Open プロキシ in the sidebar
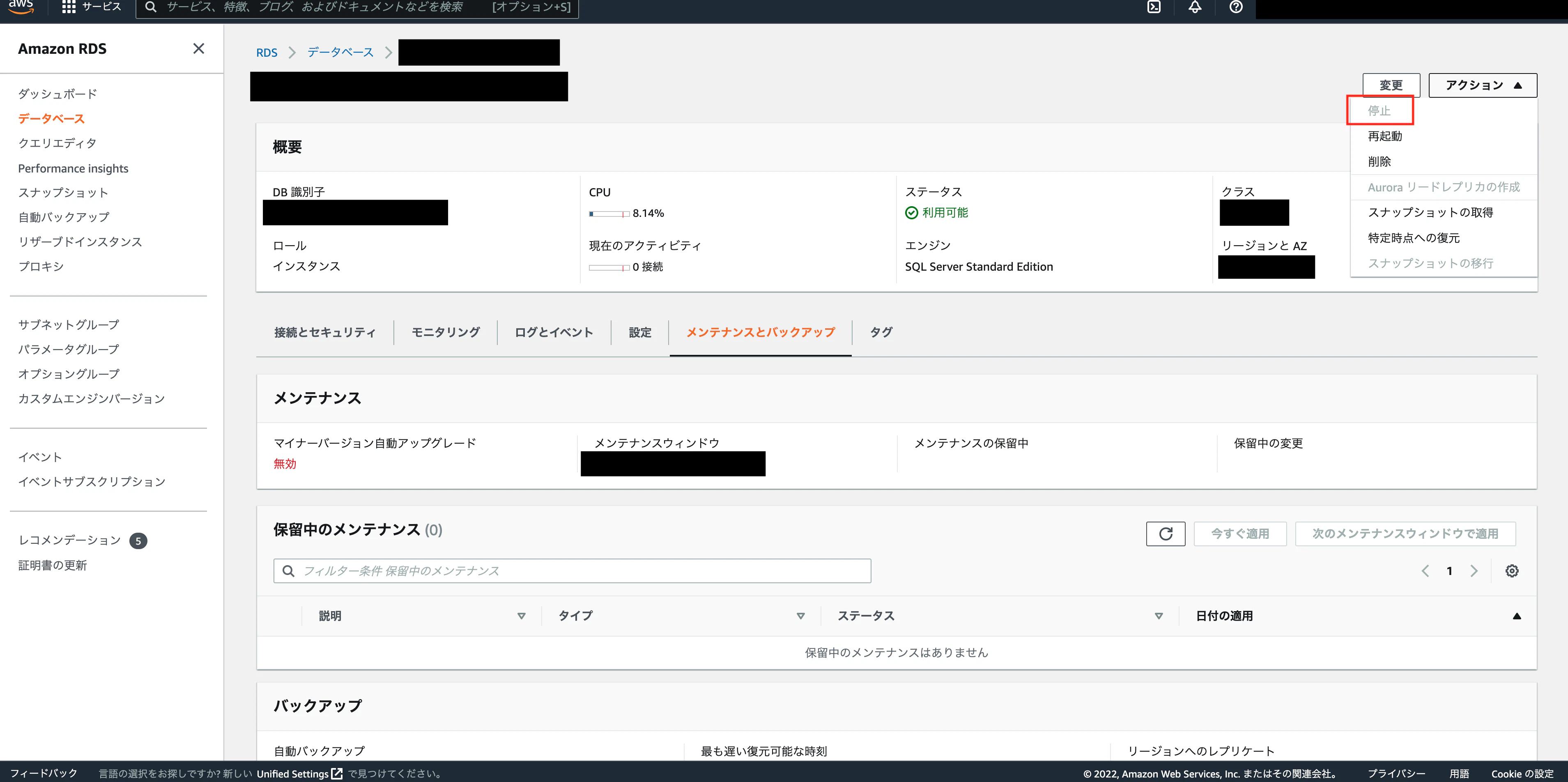 tap(41, 266)
